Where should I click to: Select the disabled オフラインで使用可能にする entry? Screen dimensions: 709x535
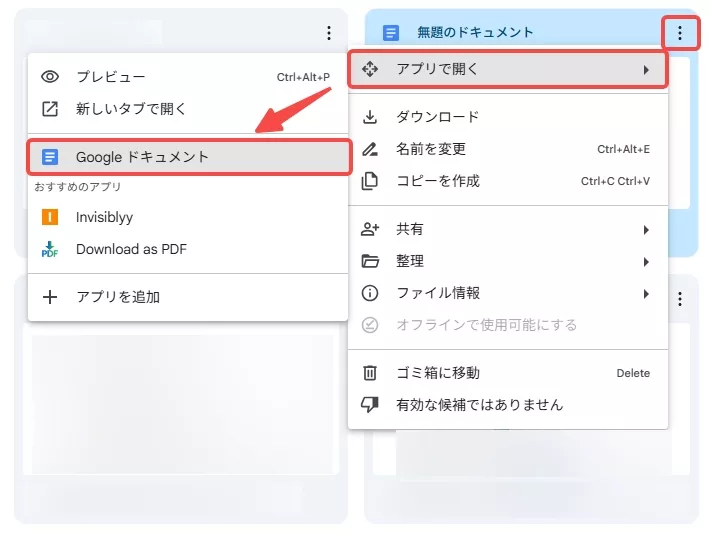point(508,325)
